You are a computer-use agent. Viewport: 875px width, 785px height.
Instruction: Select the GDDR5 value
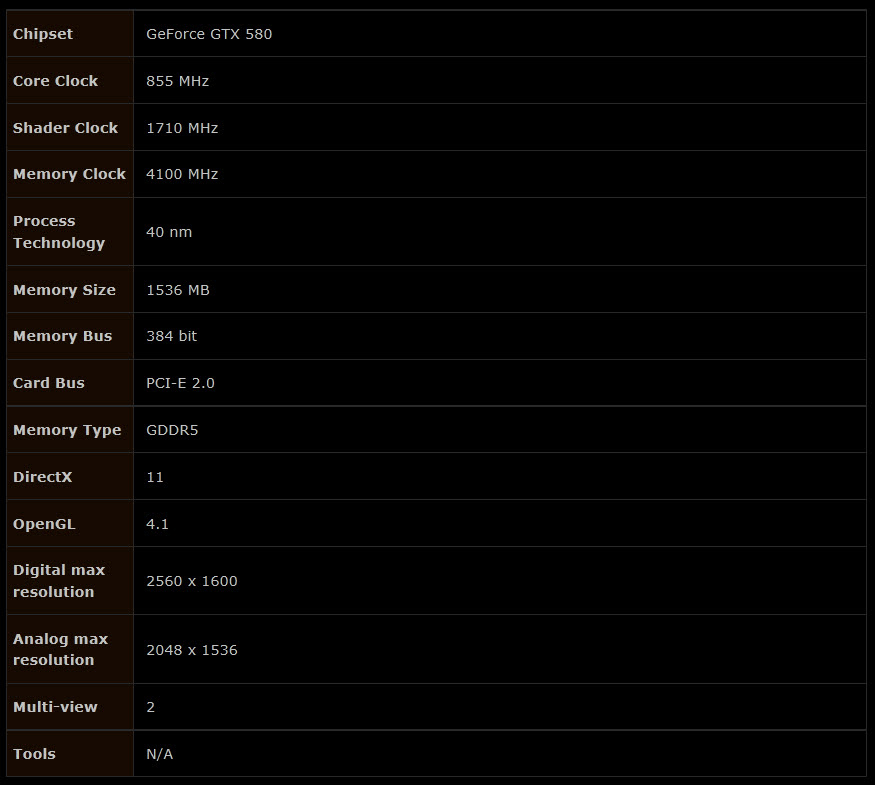[172, 430]
